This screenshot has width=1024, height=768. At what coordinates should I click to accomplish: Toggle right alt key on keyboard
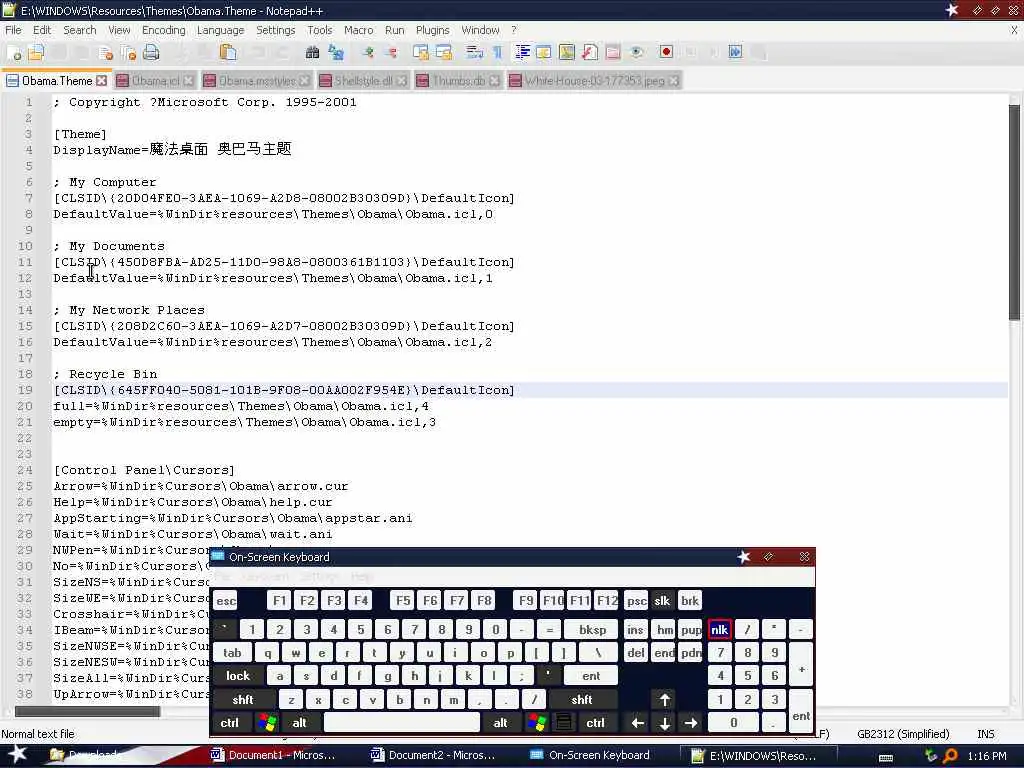[501, 722]
